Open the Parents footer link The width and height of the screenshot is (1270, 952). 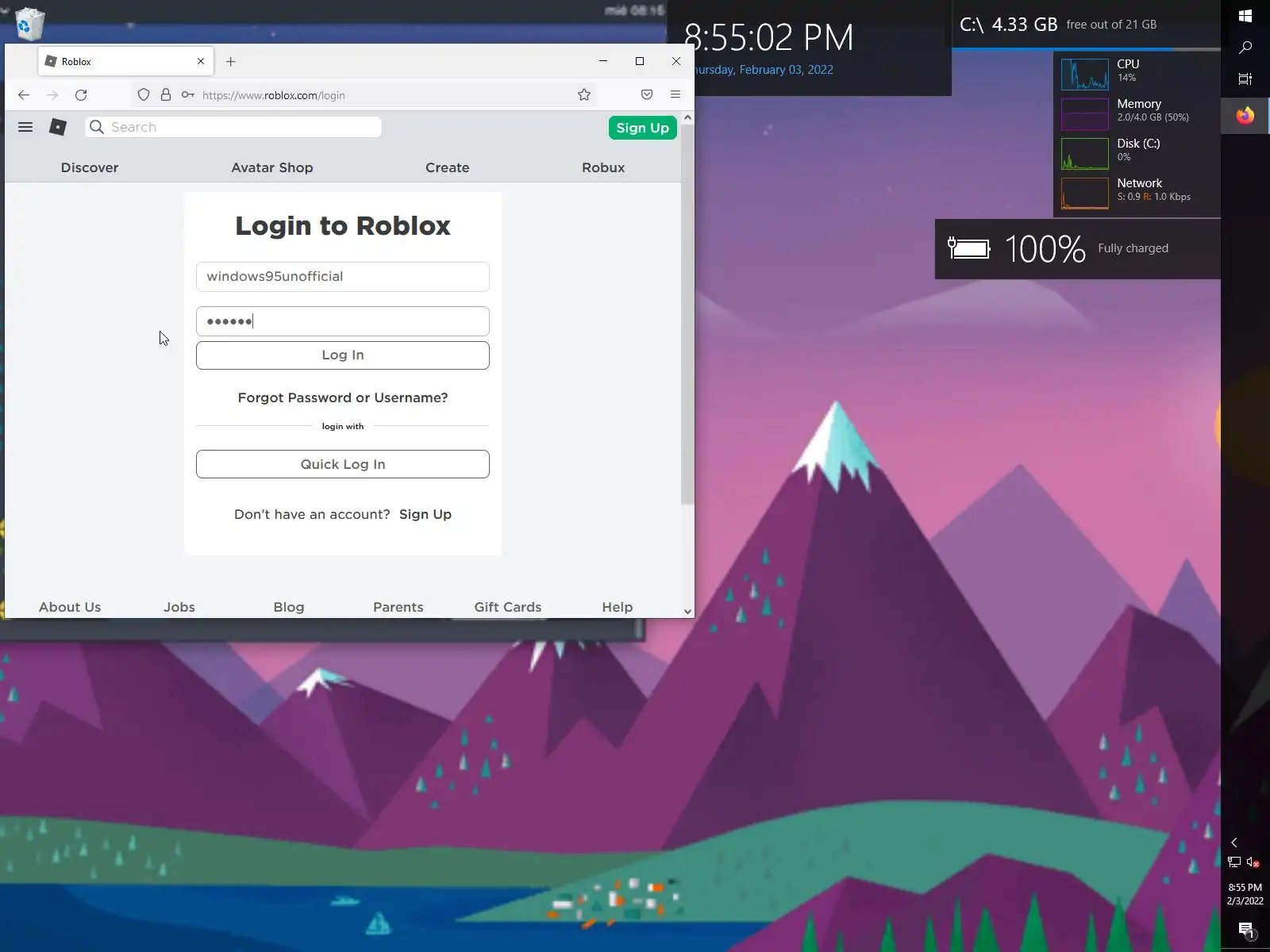[x=398, y=607]
